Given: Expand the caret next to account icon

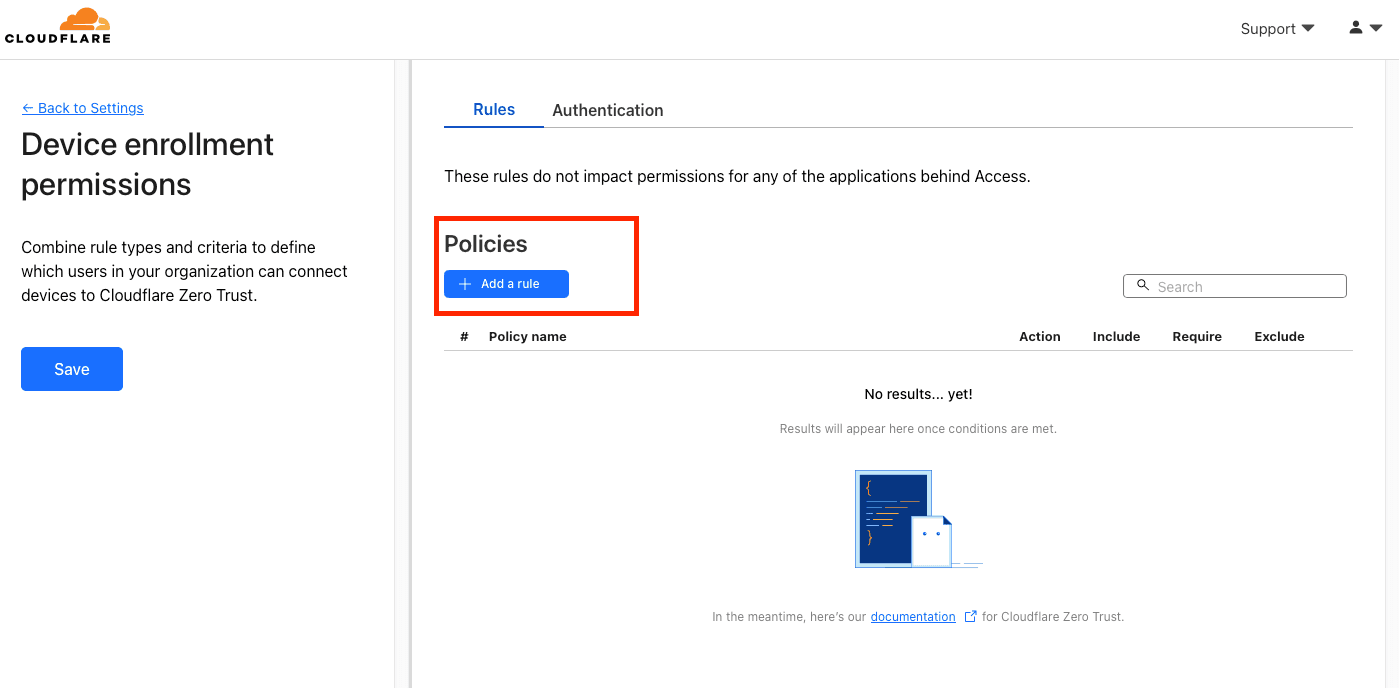Looking at the screenshot, I should point(1376,28).
